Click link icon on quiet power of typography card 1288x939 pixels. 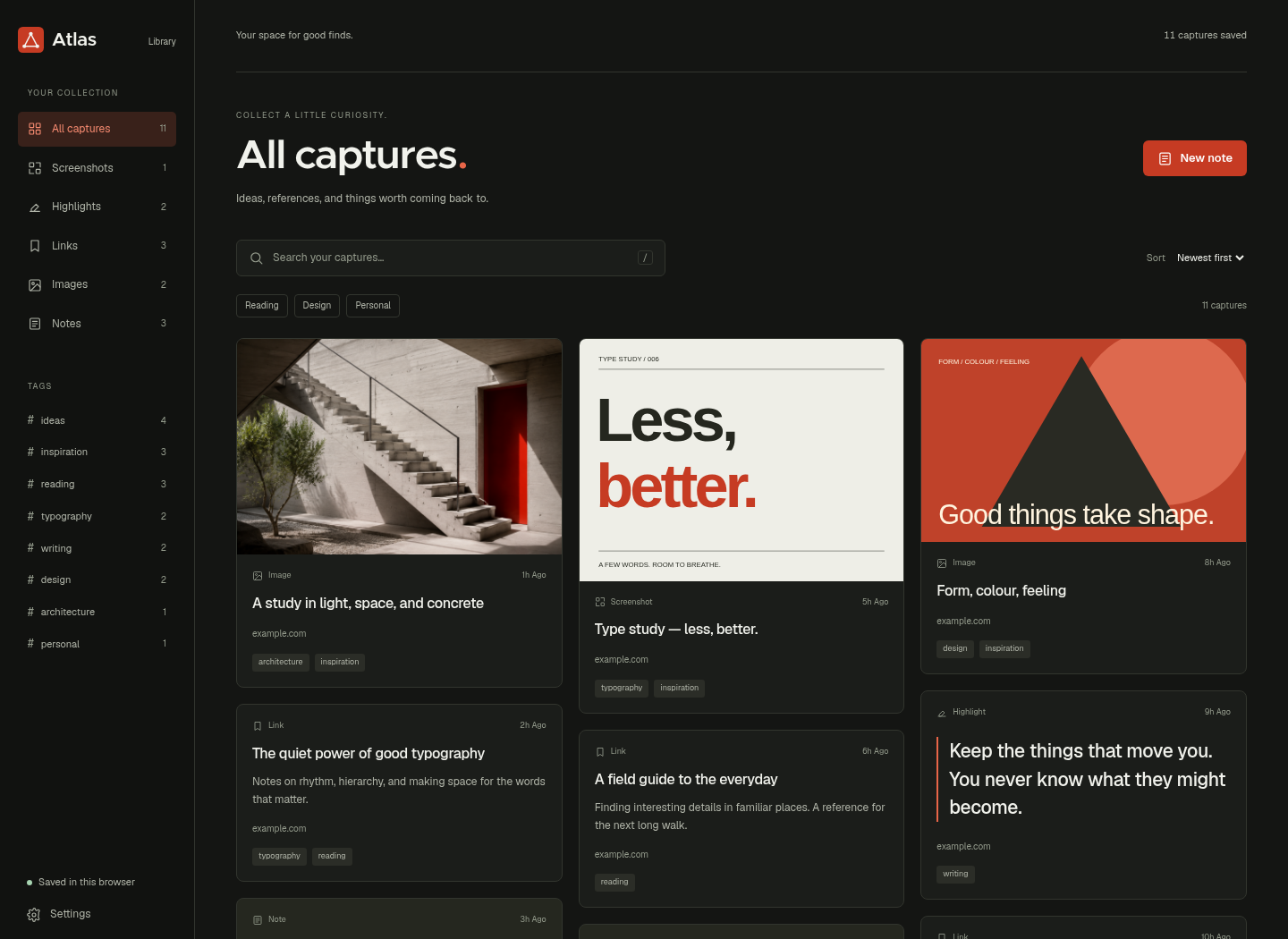(x=258, y=726)
